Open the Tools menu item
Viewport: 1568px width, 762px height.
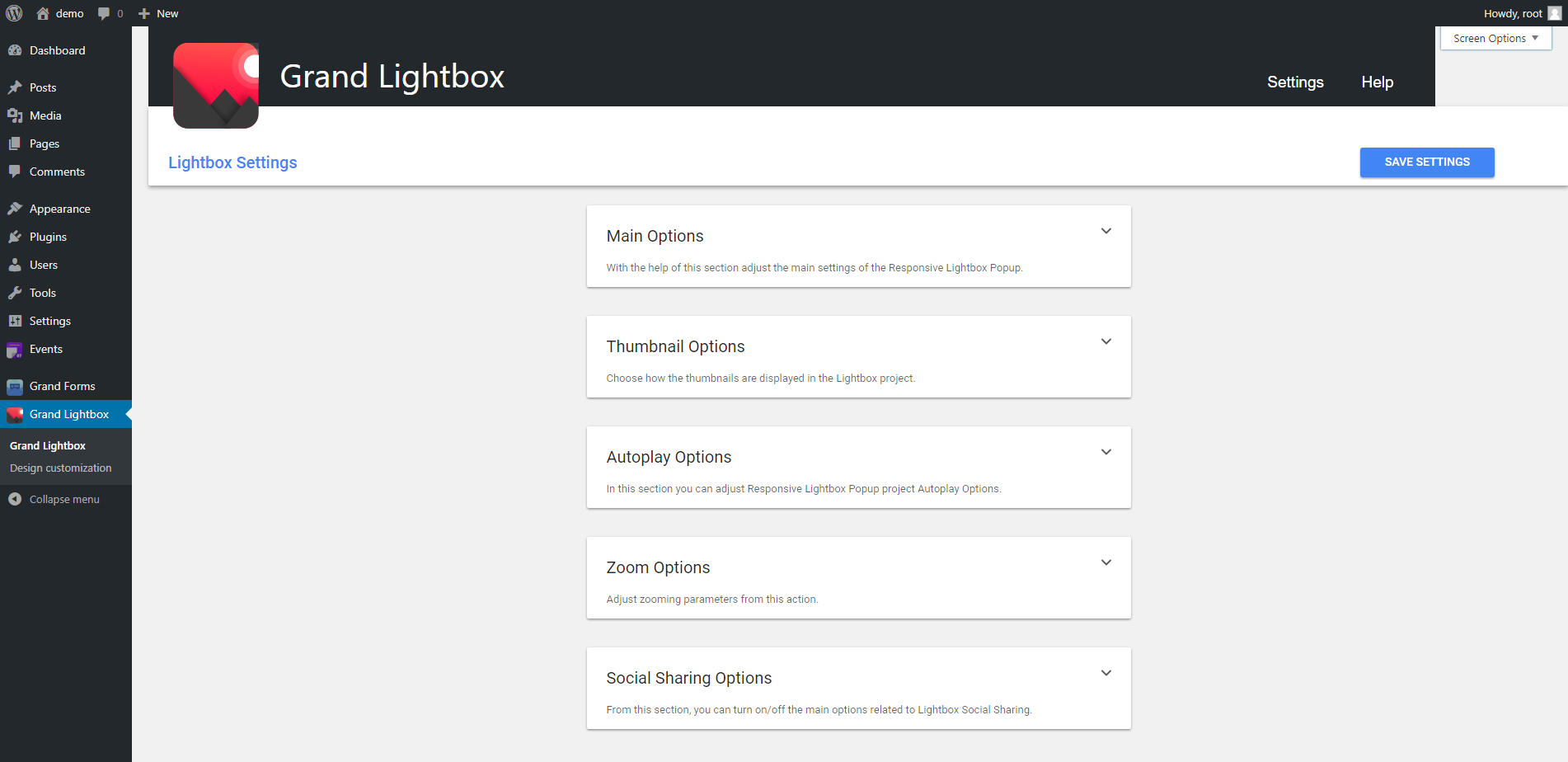(x=43, y=293)
